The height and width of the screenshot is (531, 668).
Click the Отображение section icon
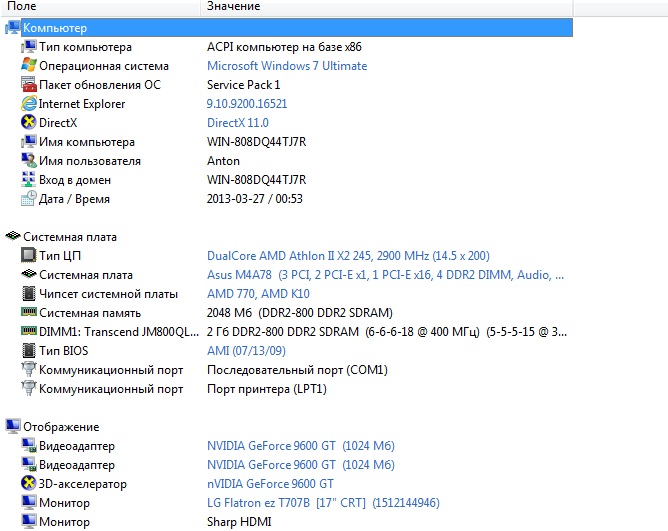(13, 427)
